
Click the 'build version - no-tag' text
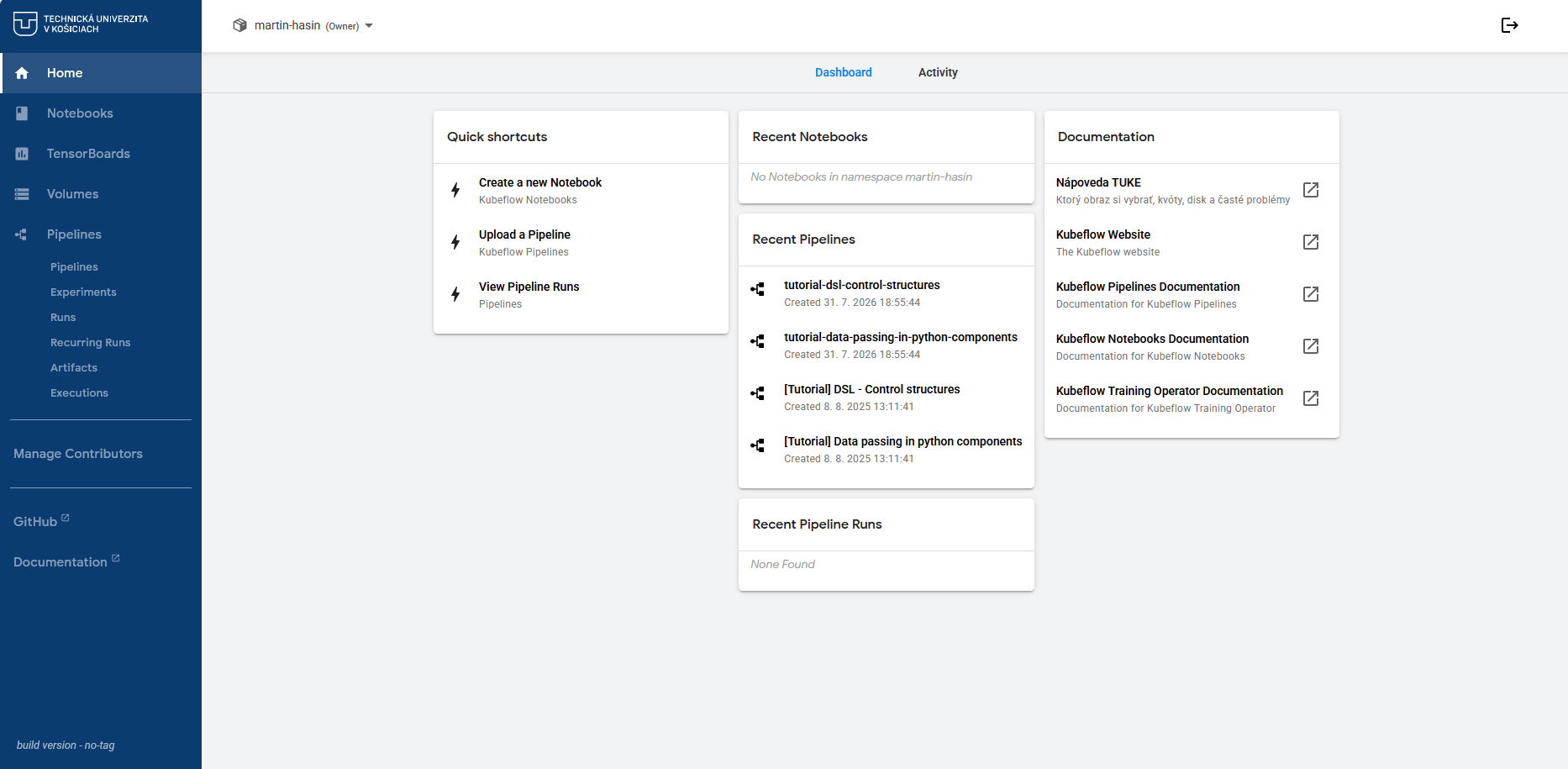tap(66, 745)
